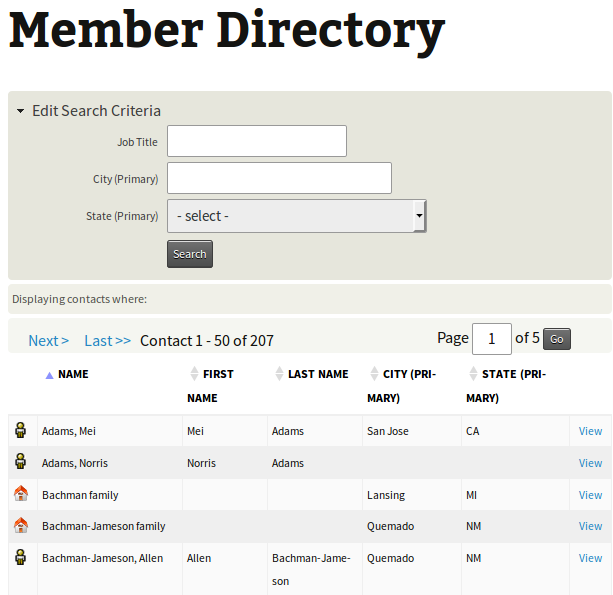
Task: Collapse the Edit Search Criteria section
Action: [89, 111]
